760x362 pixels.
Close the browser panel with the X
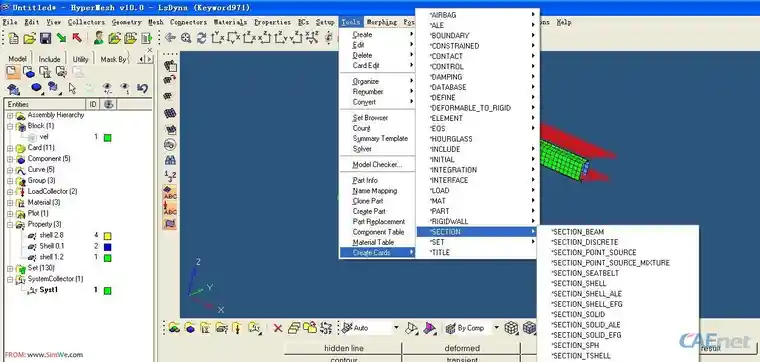(x=149, y=49)
